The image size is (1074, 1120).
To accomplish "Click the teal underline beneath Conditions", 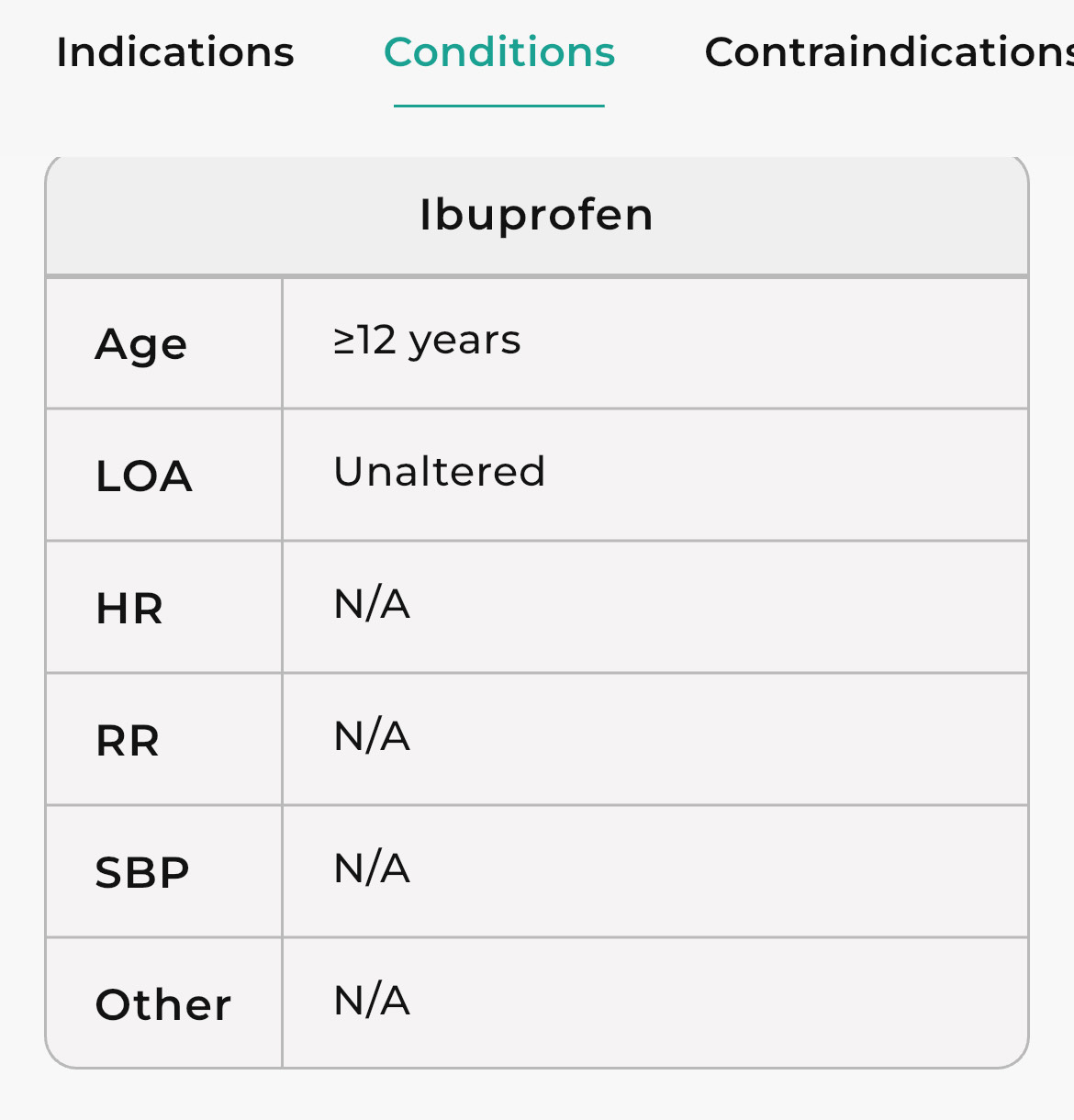I will (499, 106).
